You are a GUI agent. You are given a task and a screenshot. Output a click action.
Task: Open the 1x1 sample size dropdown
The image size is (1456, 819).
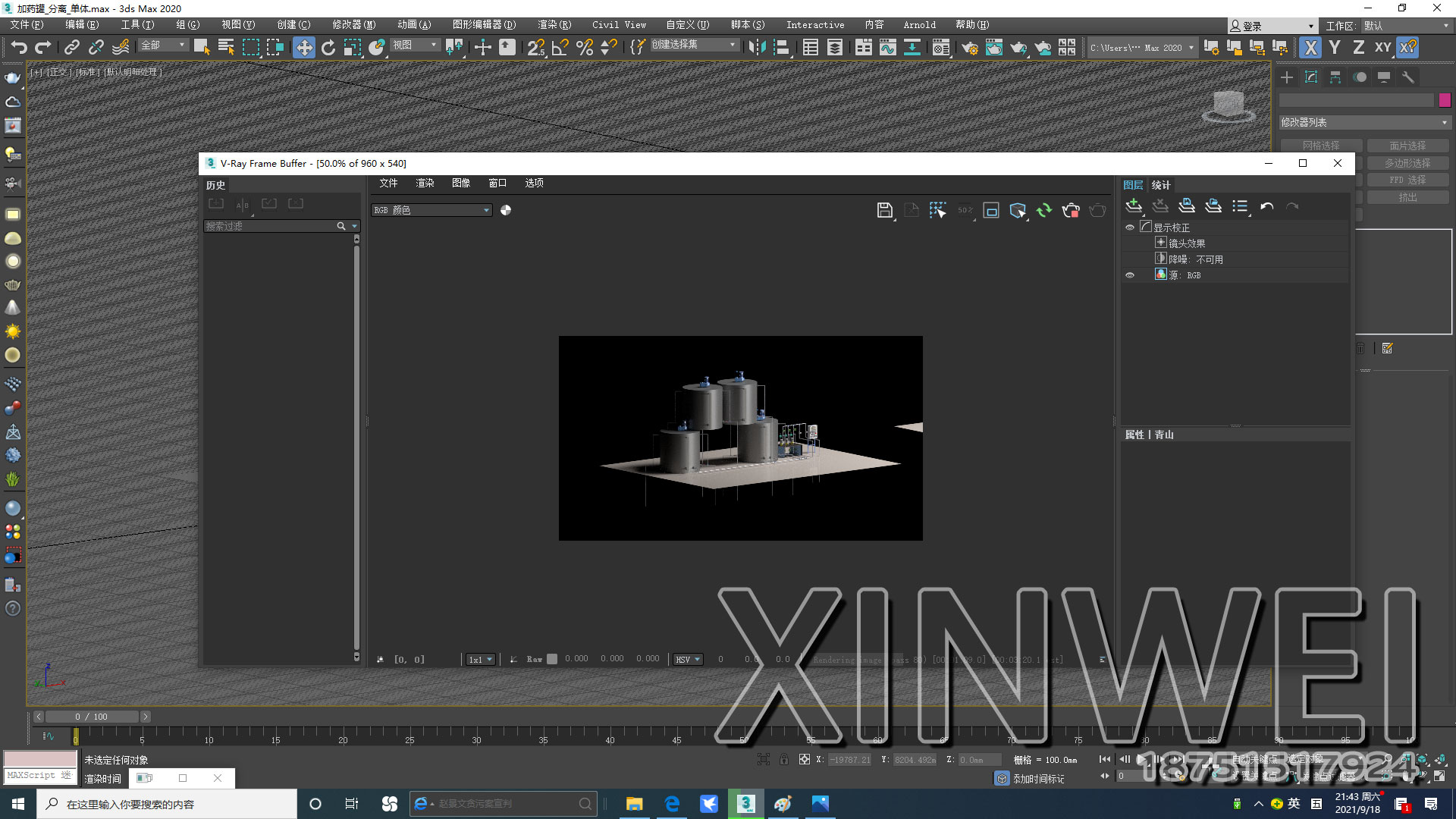(481, 660)
